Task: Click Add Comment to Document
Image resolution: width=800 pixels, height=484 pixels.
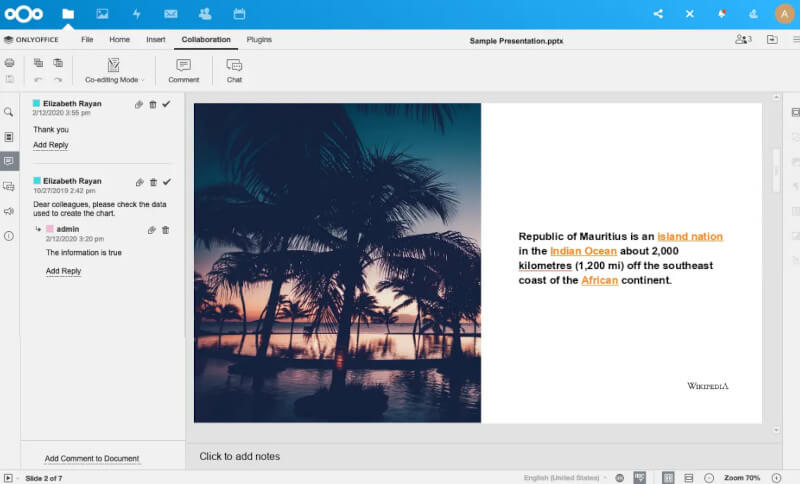Action: 92,459
